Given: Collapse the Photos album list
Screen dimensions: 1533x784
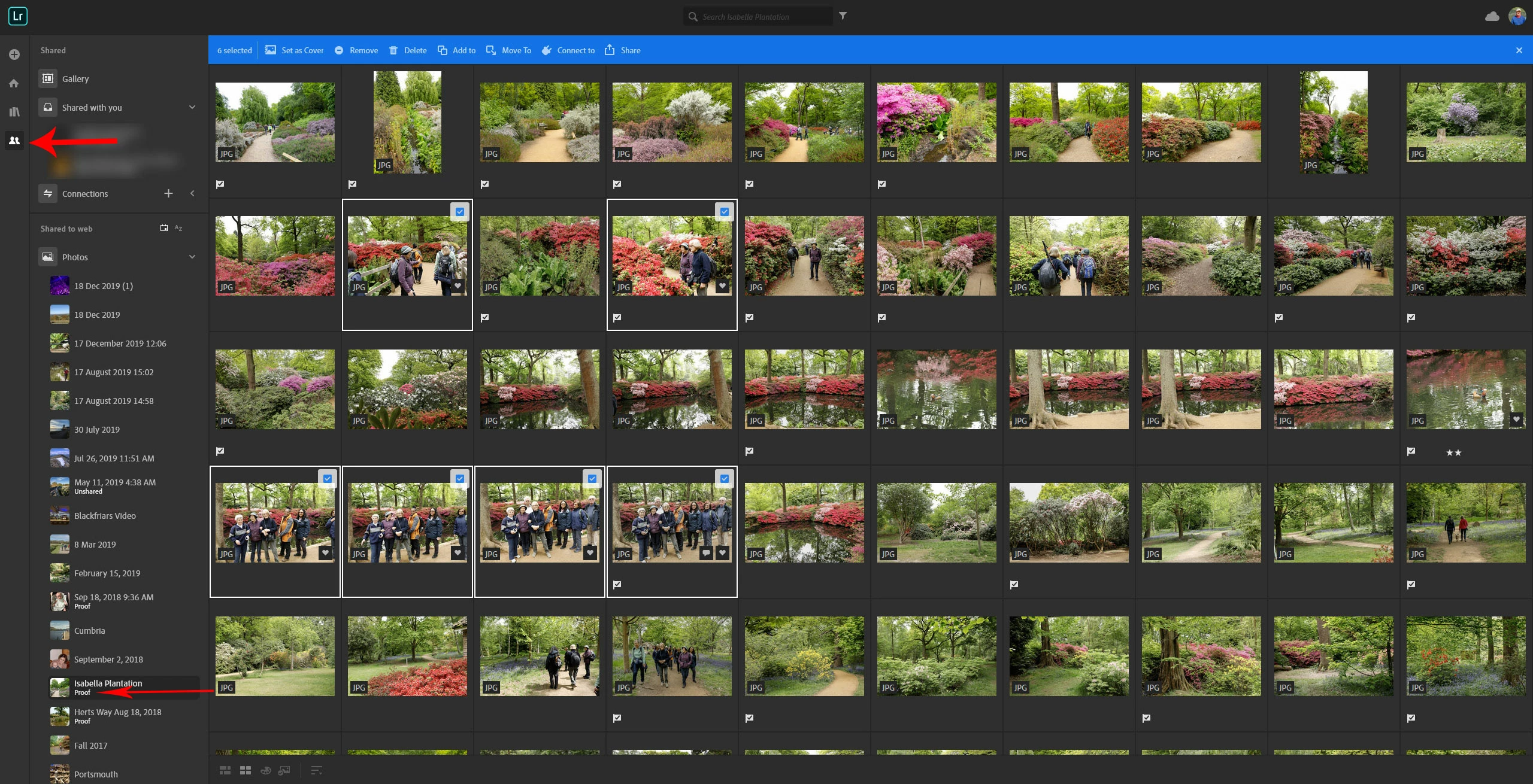Looking at the screenshot, I should pyautogui.click(x=192, y=257).
